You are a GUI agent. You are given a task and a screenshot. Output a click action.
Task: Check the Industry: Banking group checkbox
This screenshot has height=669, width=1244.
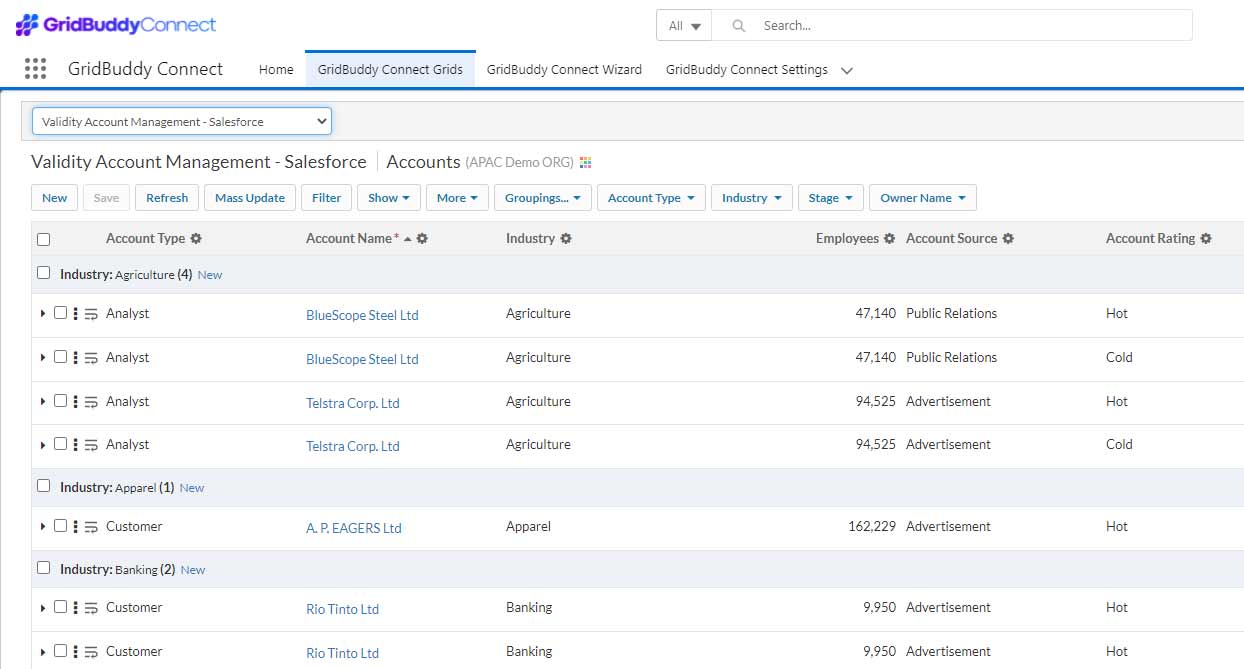(43, 568)
